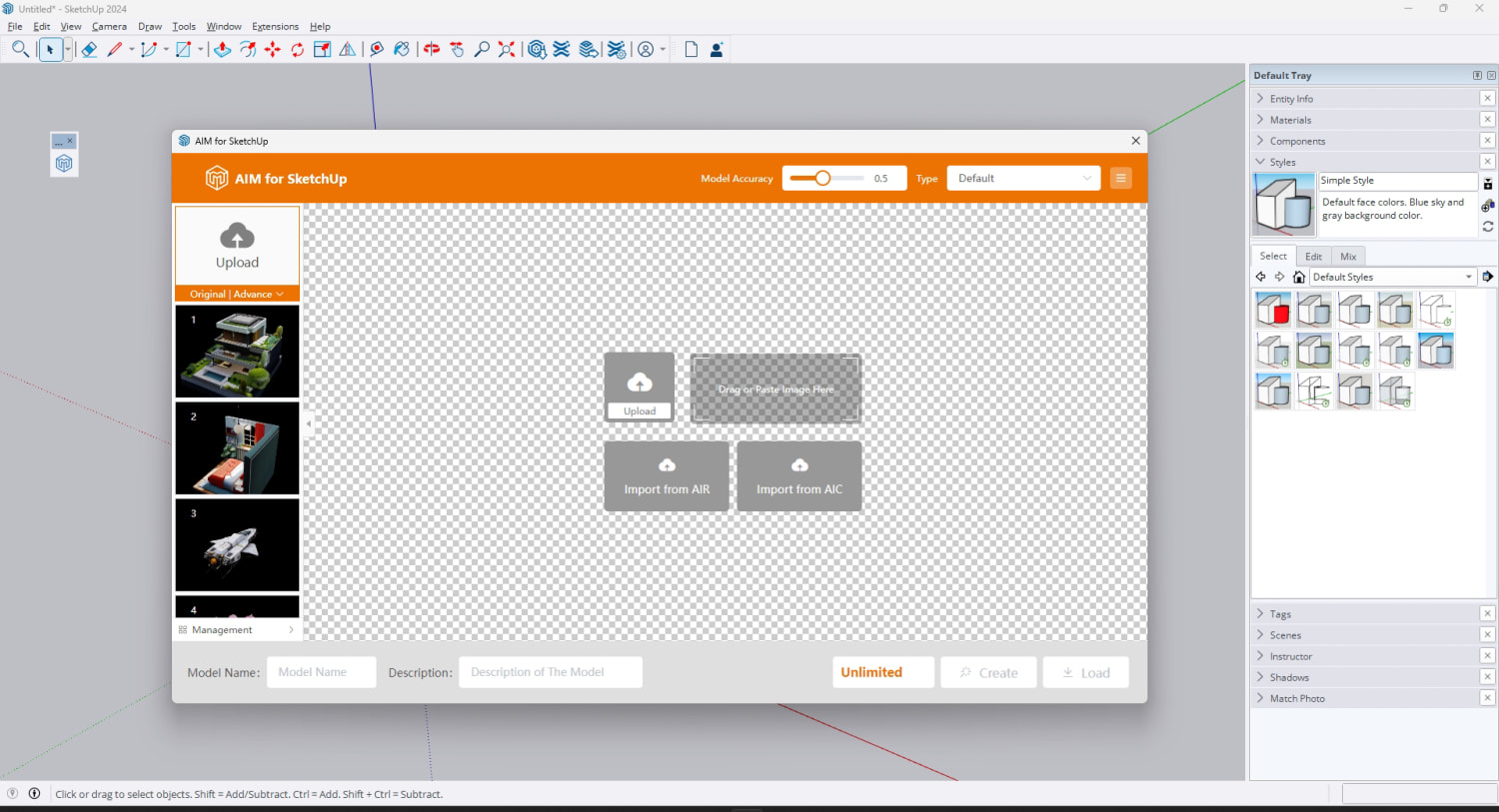Click the Model Accuracy slider handle

[x=822, y=178]
